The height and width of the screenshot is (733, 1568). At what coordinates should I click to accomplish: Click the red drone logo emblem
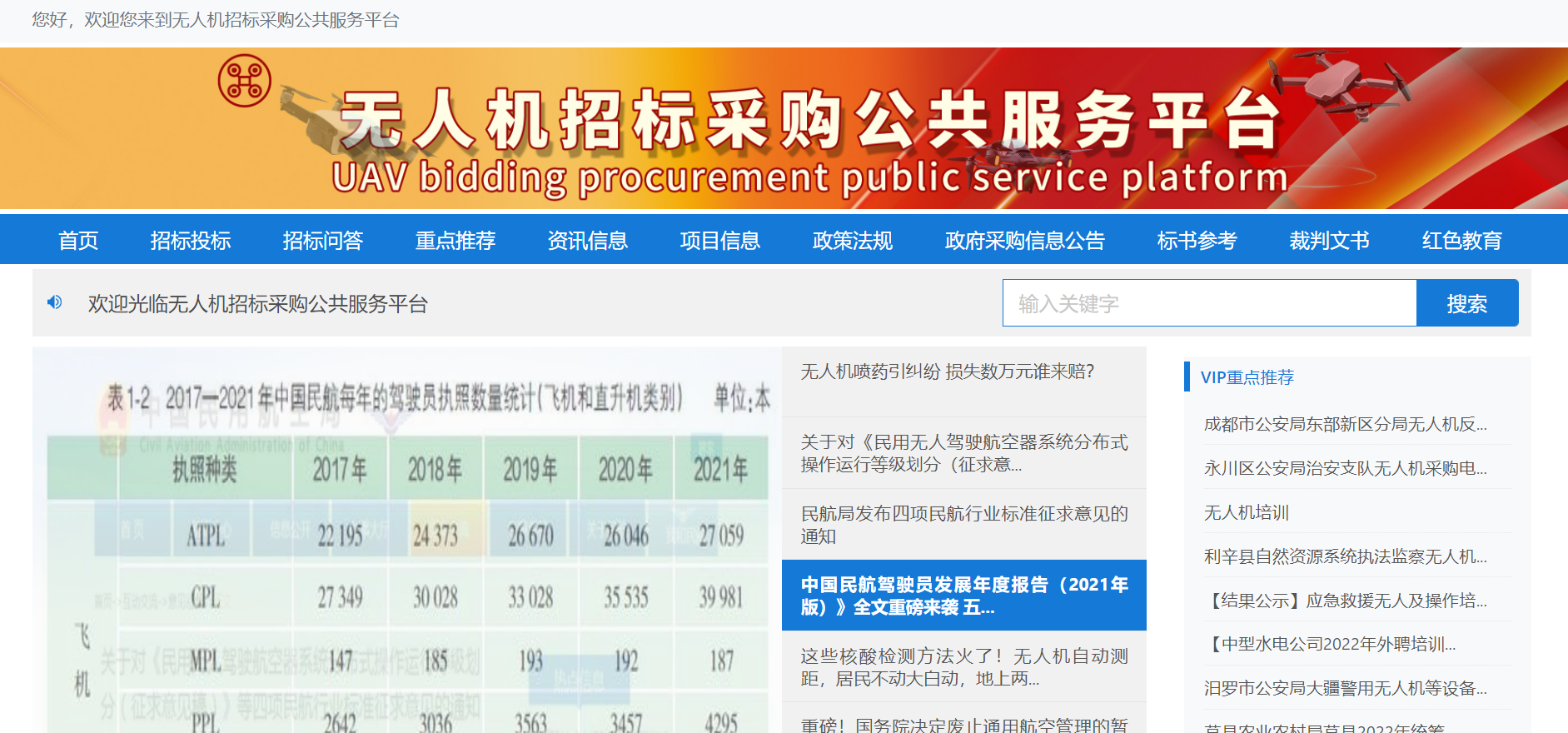[244, 81]
